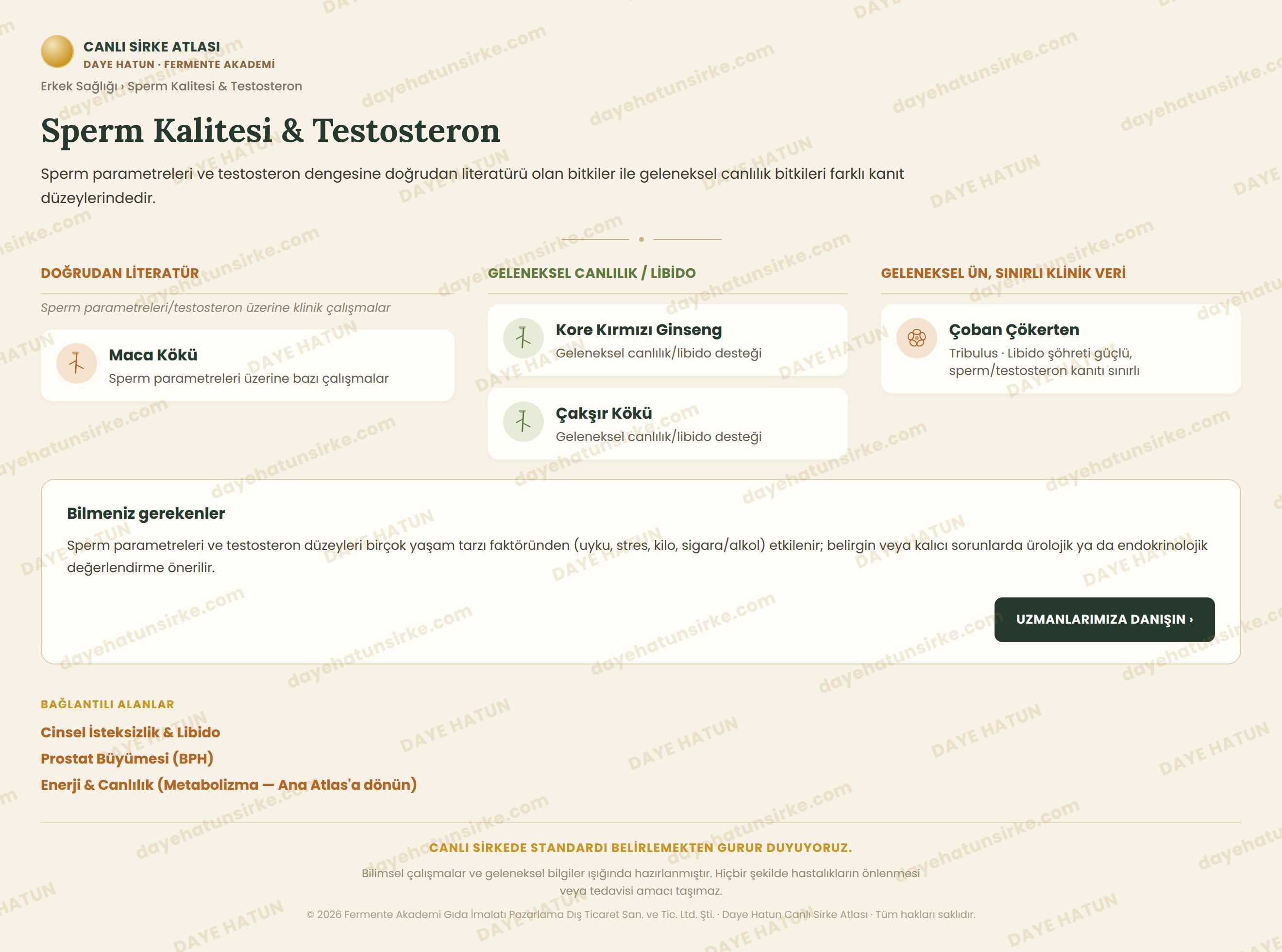Screen dimensions: 1282x952
Task: Click the golden circle site logo
Action: coord(57,51)
